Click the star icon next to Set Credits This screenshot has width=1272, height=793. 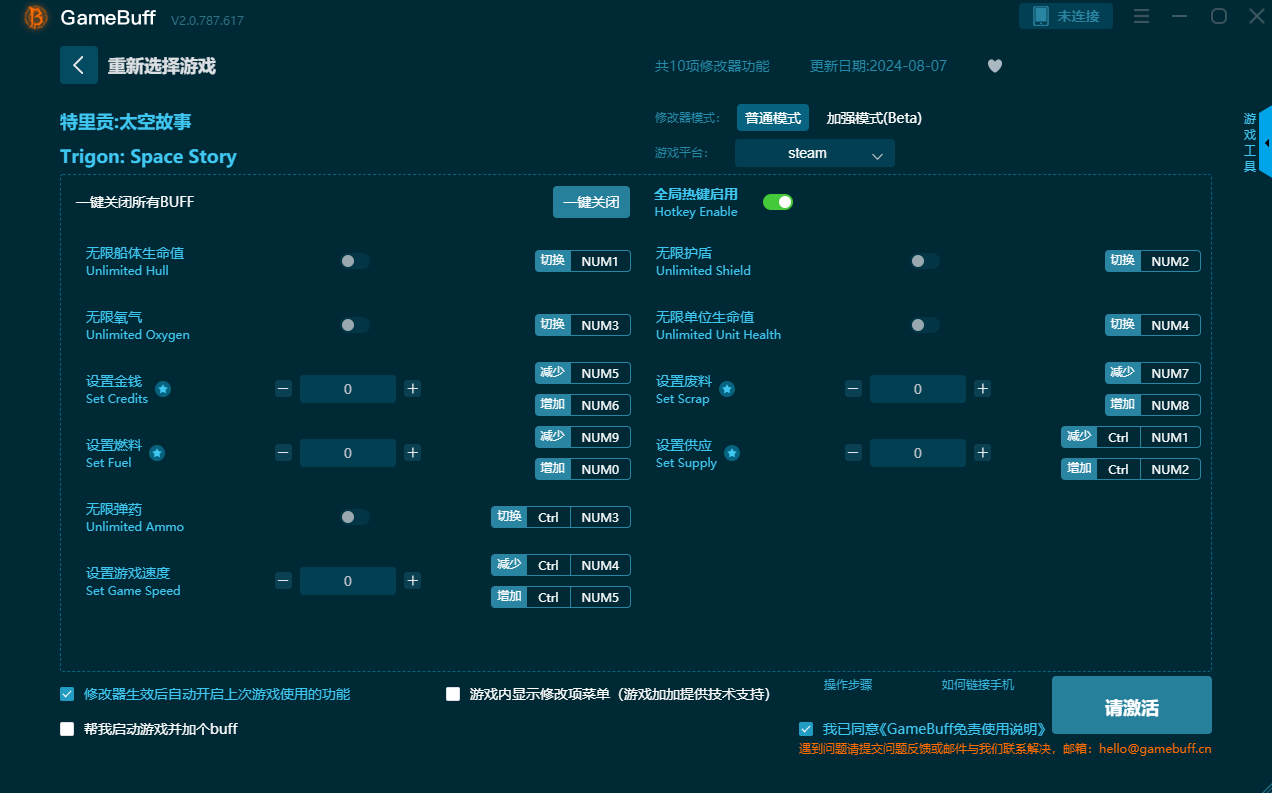tap(163, 389)
